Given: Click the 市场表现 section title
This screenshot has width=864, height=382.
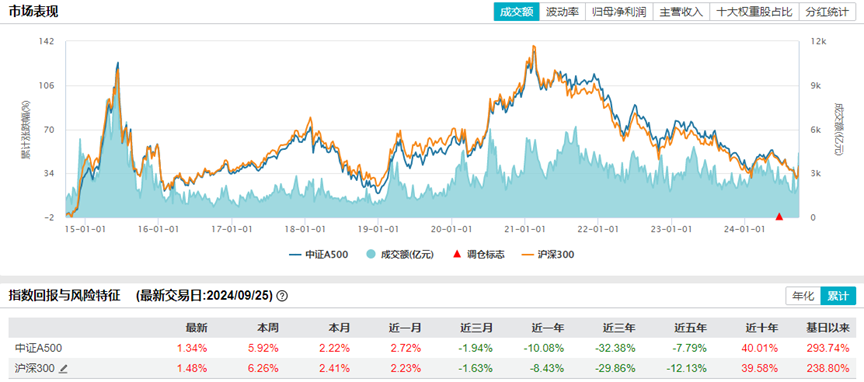Looking at the screenshot, I should tap(33, 12).
